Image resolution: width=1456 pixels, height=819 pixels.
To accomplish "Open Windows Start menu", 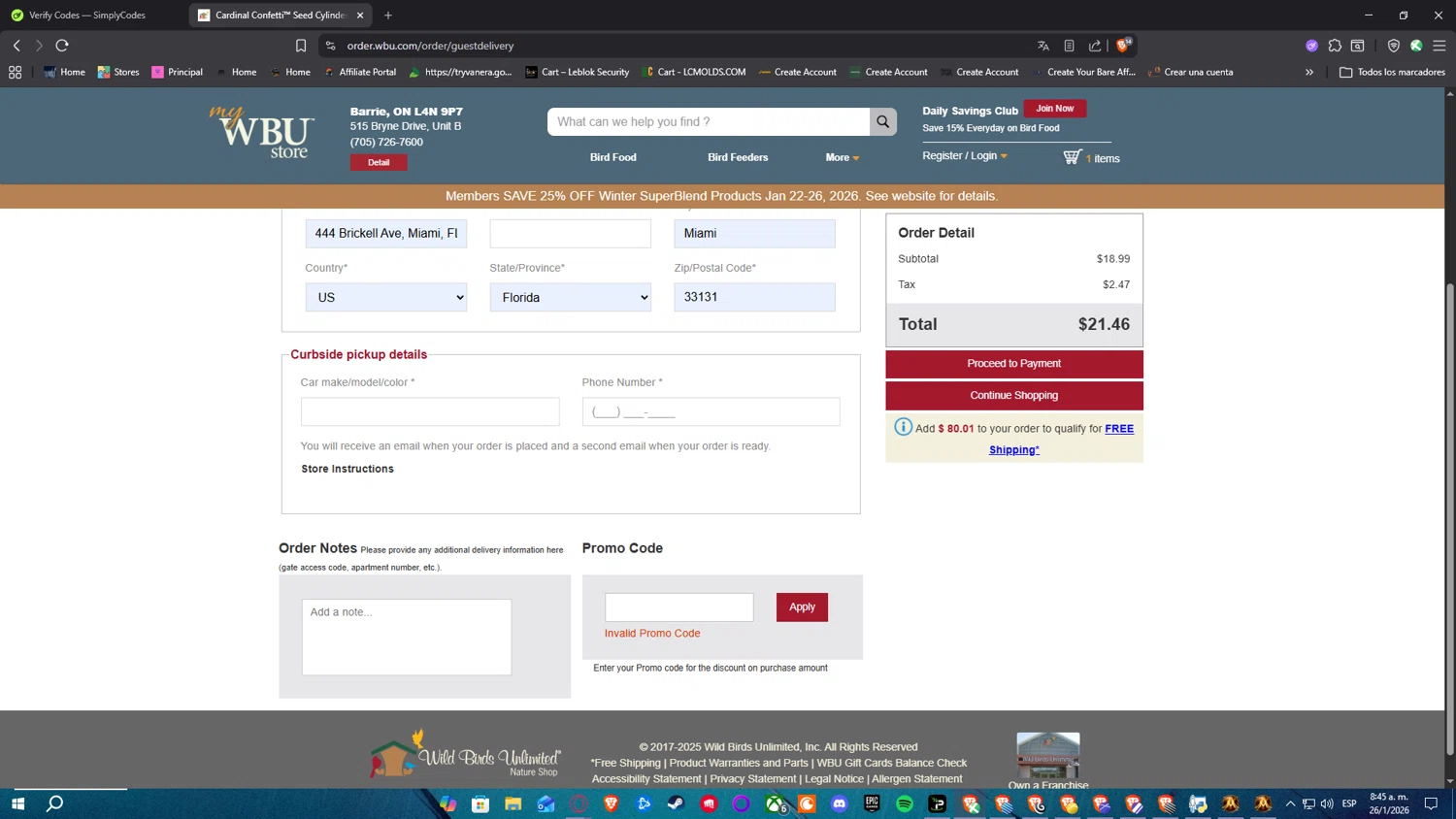I will [17, 803].
